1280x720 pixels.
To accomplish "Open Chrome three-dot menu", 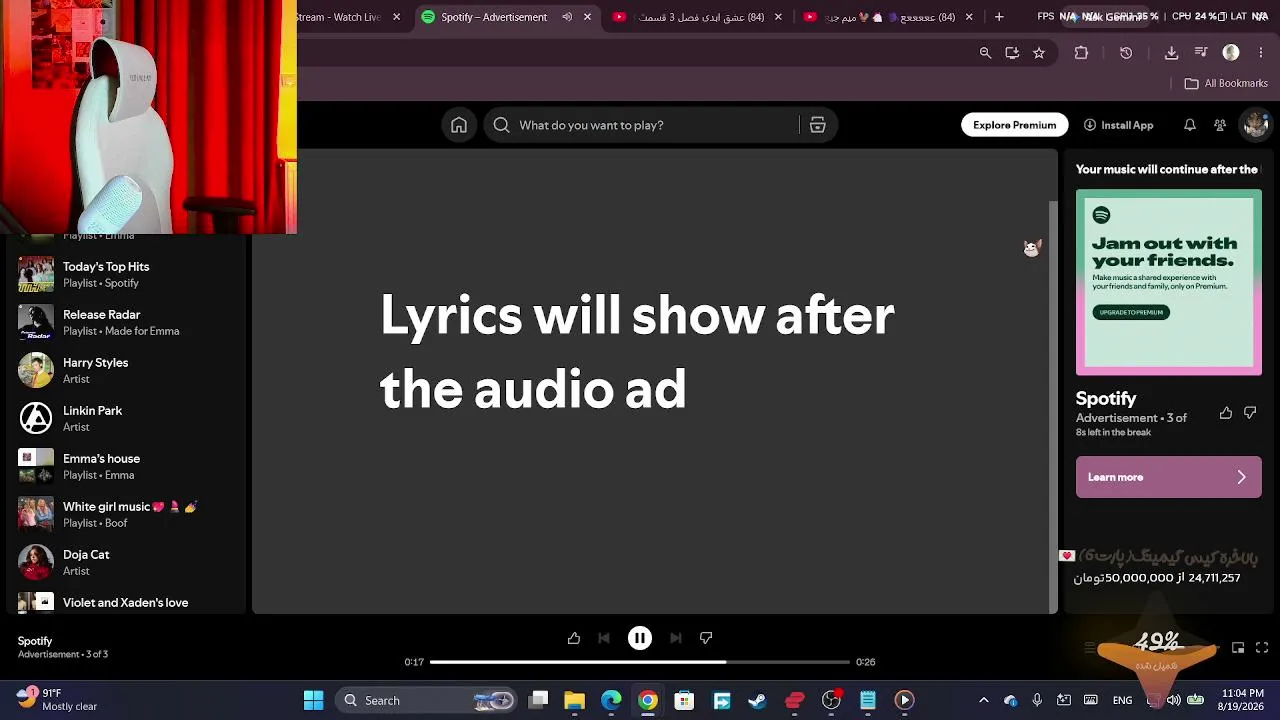I will click(x=1261, y=53).
